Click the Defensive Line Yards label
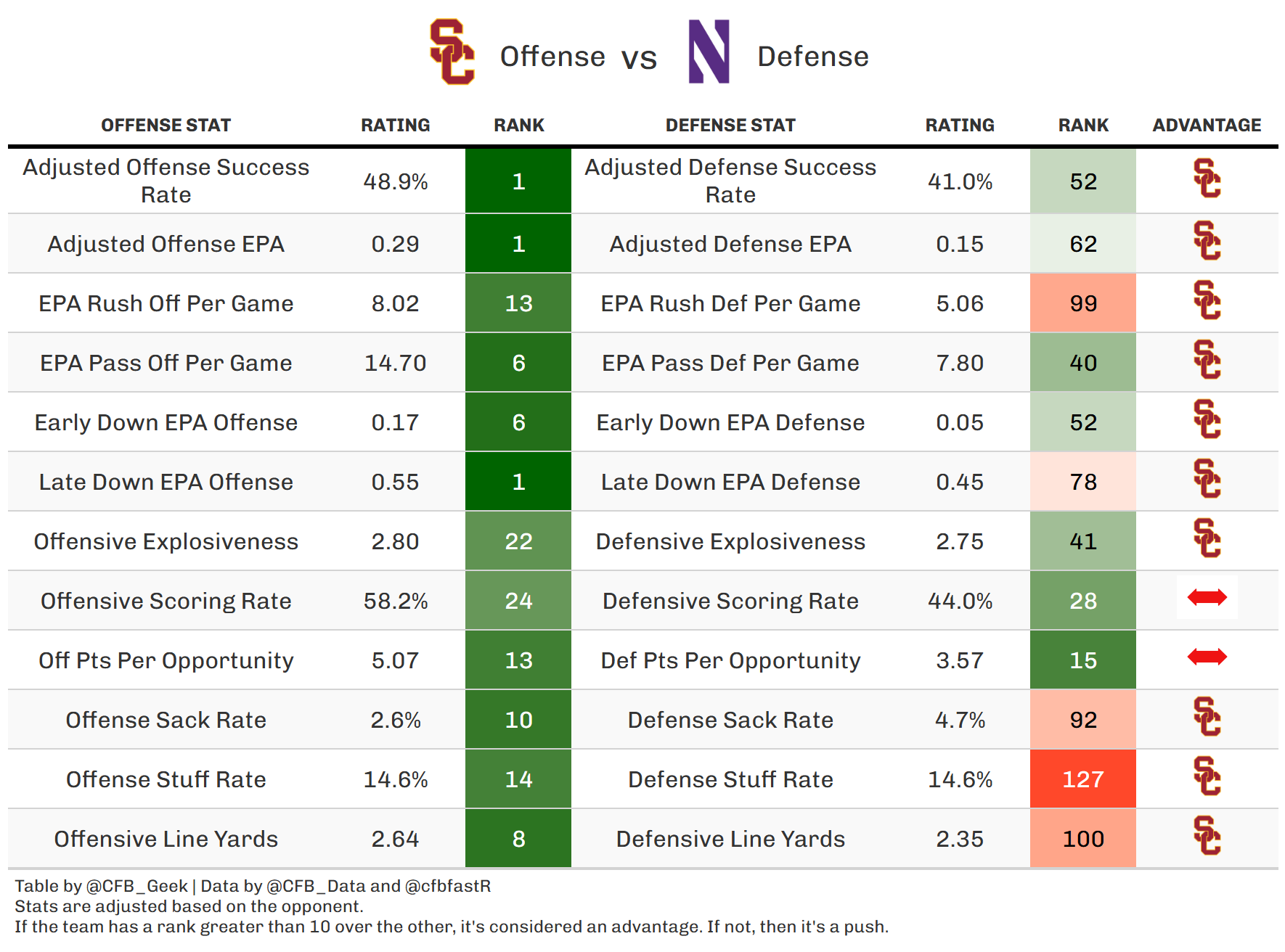Screen dimensions: 1285x952 (730, 839)
